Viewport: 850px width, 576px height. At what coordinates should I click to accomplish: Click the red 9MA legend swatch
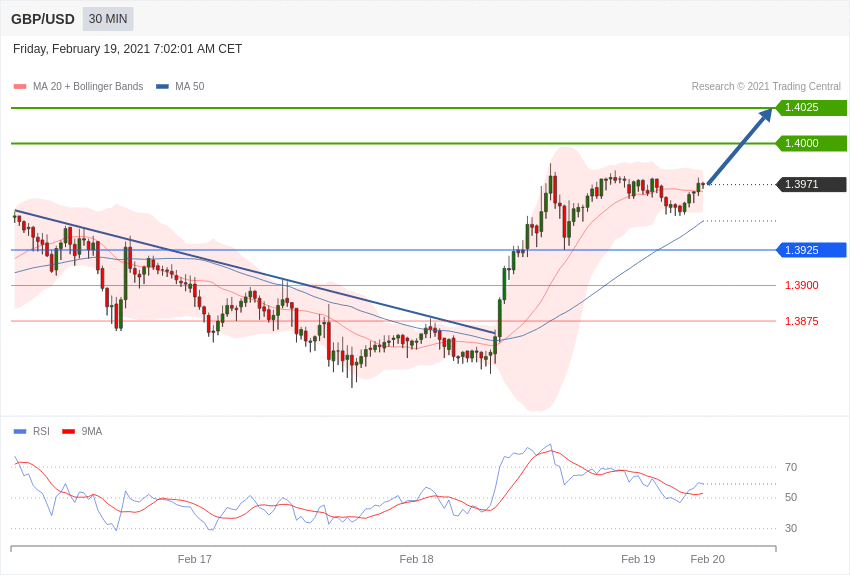pos(68,432)
